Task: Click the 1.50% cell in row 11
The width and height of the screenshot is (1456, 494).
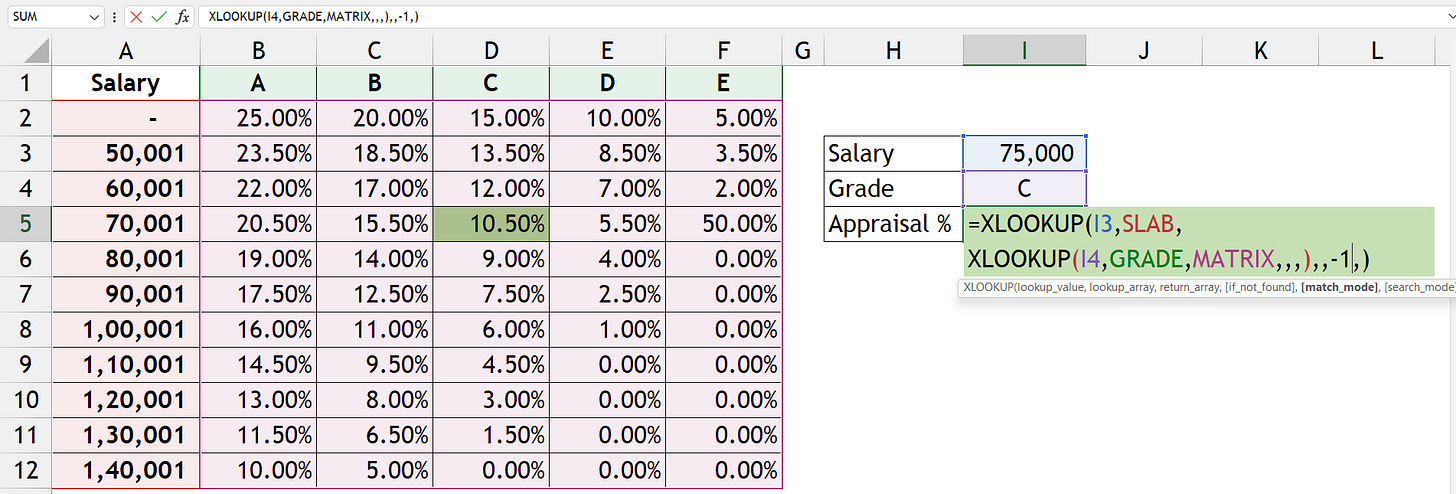Action: pyautogui.click(x=490, y=434)
